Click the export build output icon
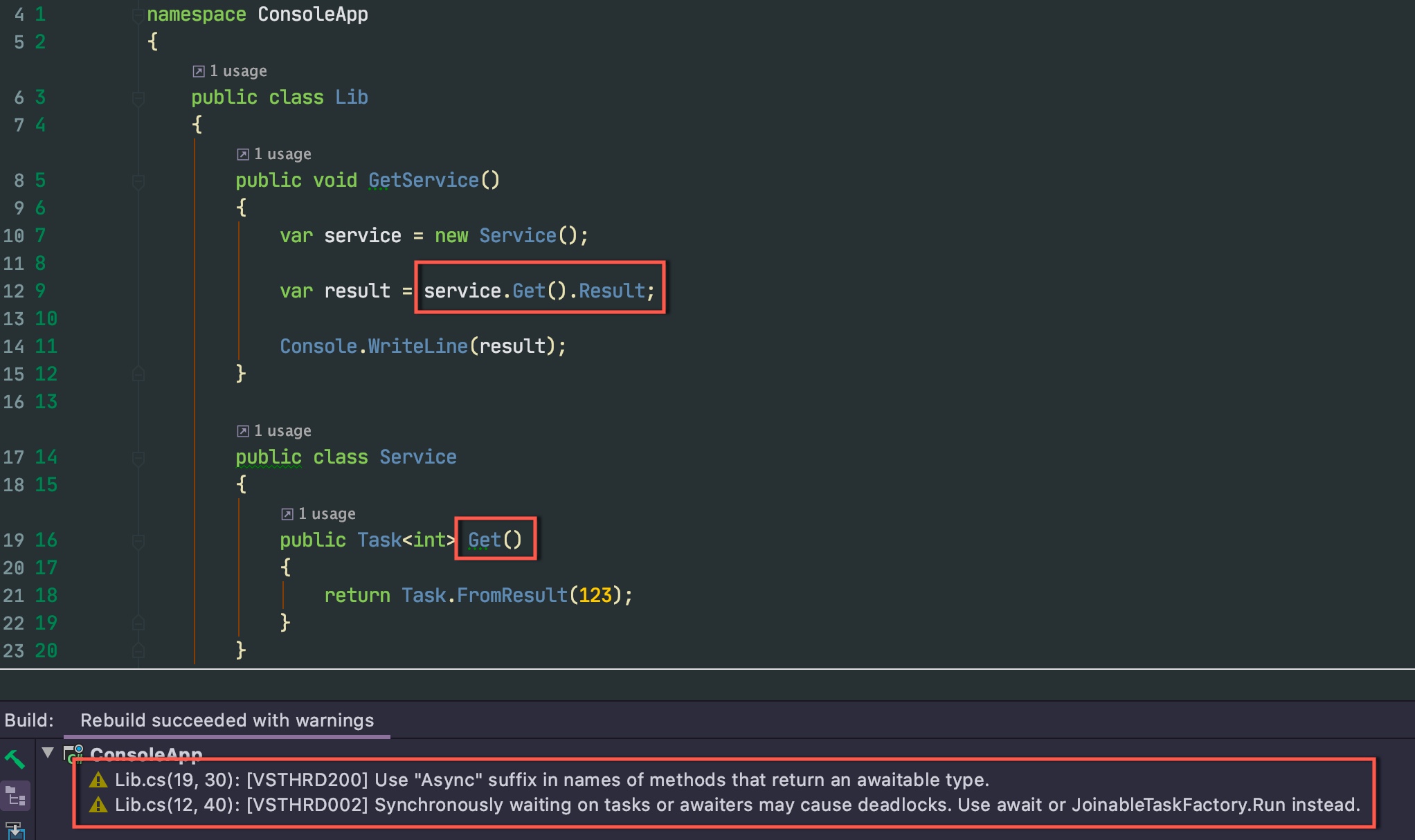This screenshot has width=1415, height=840. (x=15, y=830)
